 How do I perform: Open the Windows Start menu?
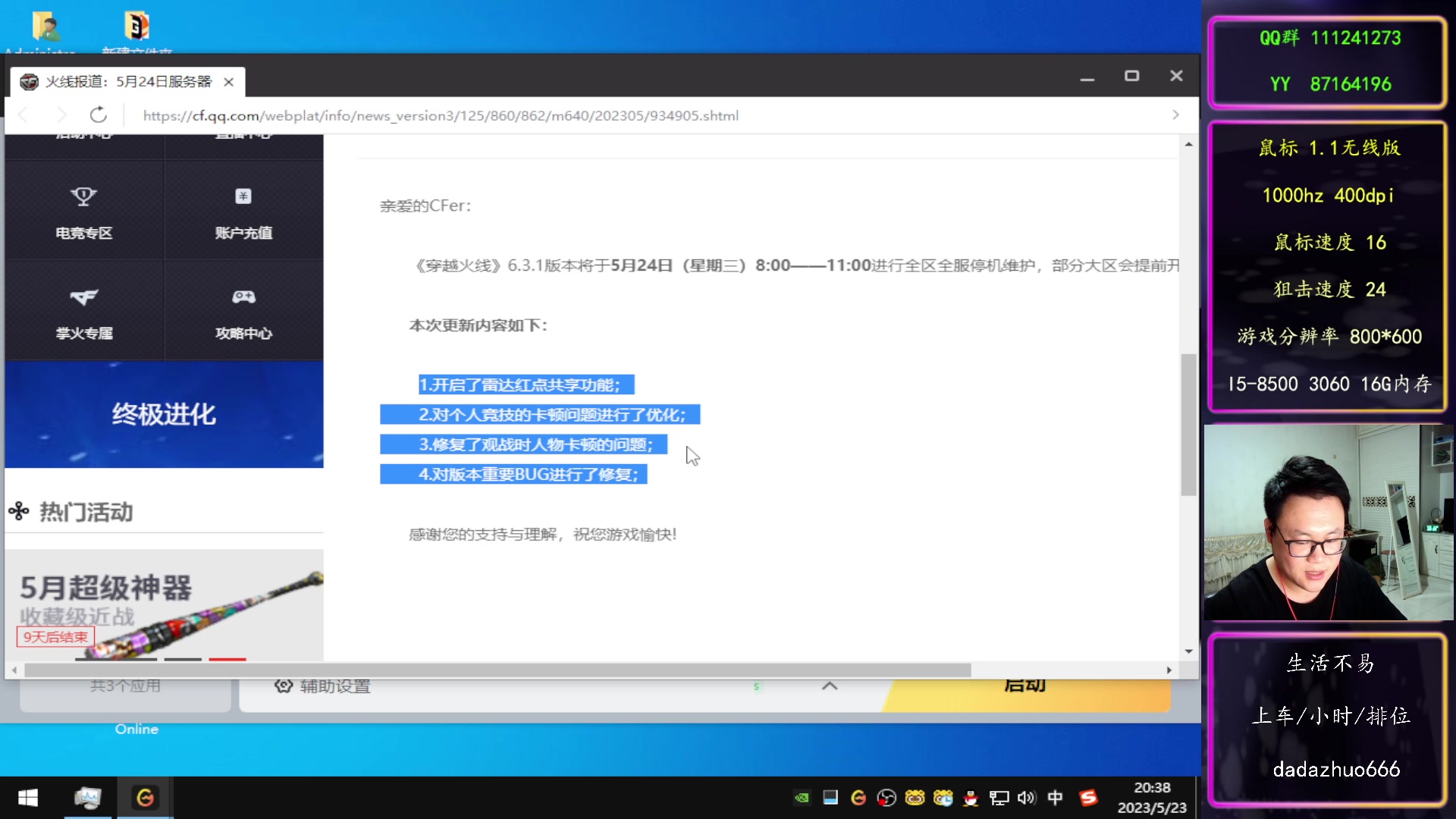(x=28, y=798)
